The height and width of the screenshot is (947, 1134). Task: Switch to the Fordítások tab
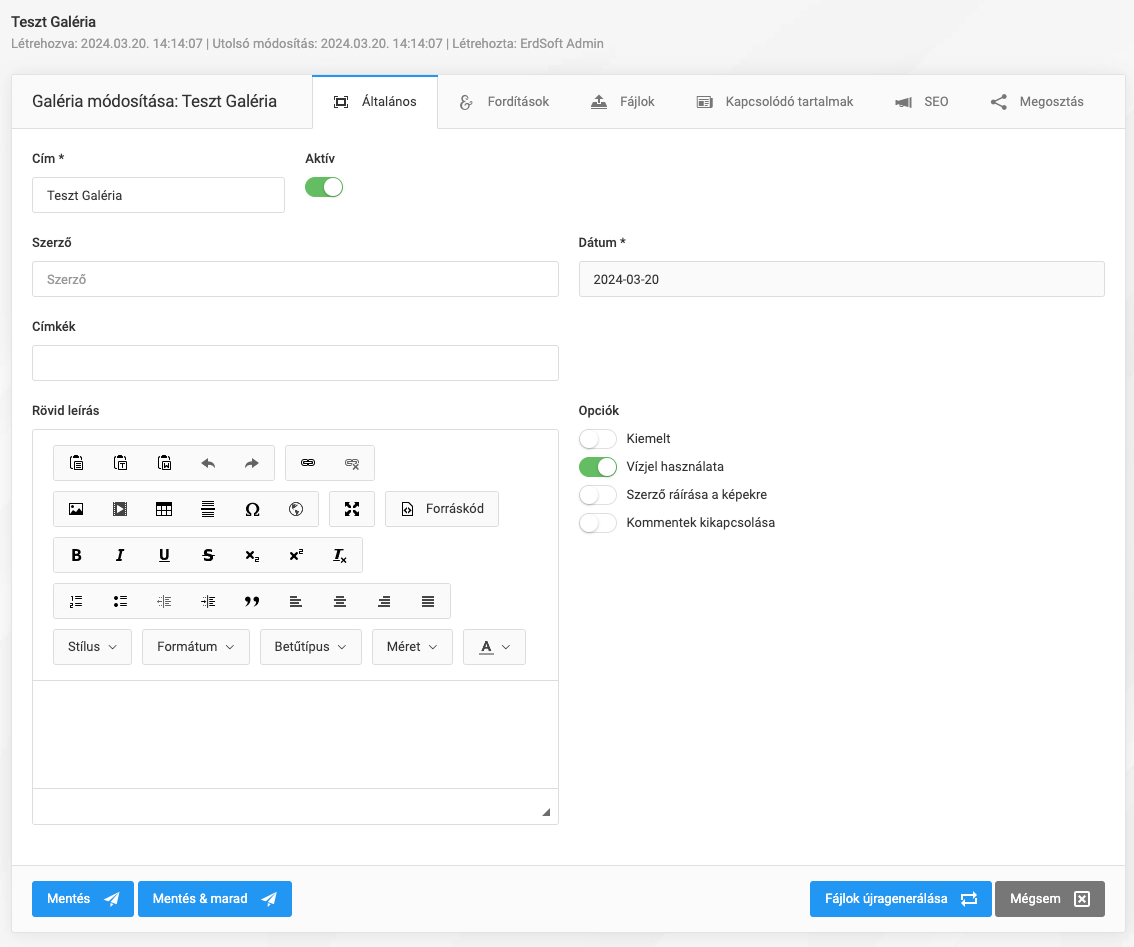click(x=505, y=102)
